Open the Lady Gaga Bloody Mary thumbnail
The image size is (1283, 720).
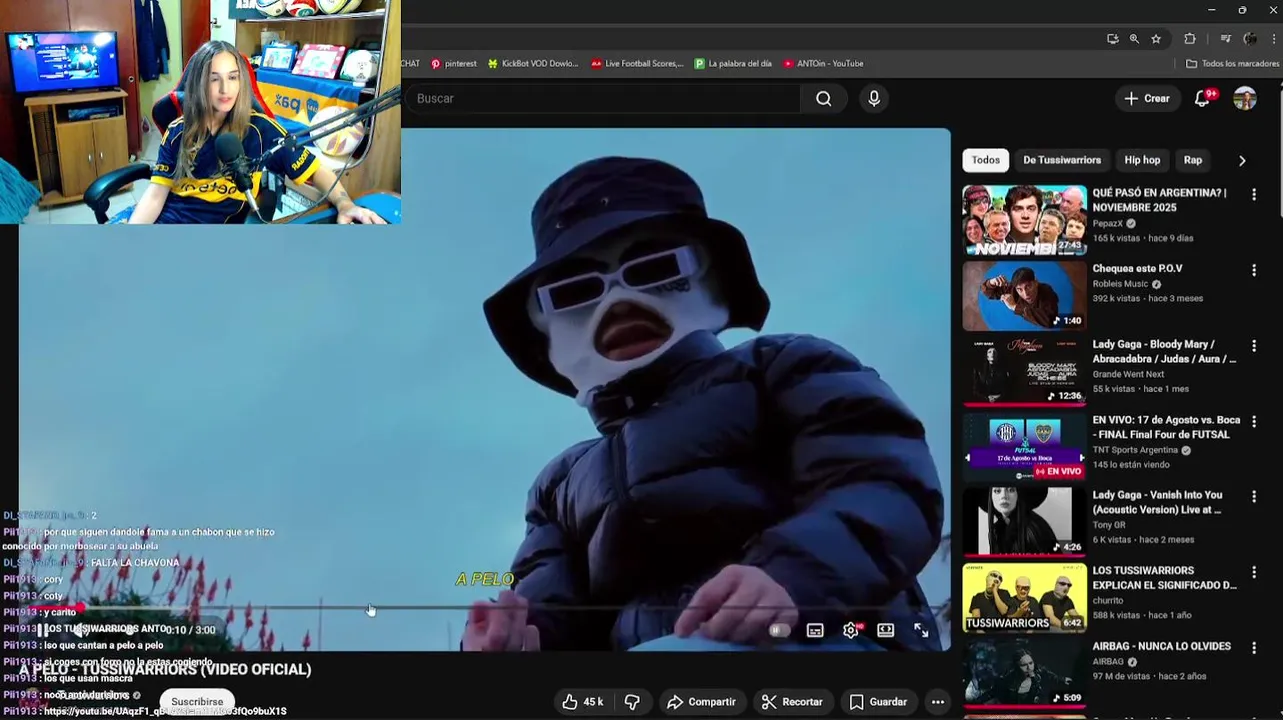click(x=1024, y=371)
